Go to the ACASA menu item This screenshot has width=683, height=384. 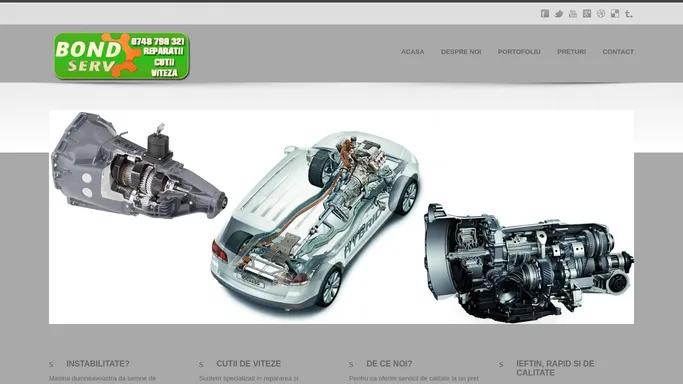(413, 51)
